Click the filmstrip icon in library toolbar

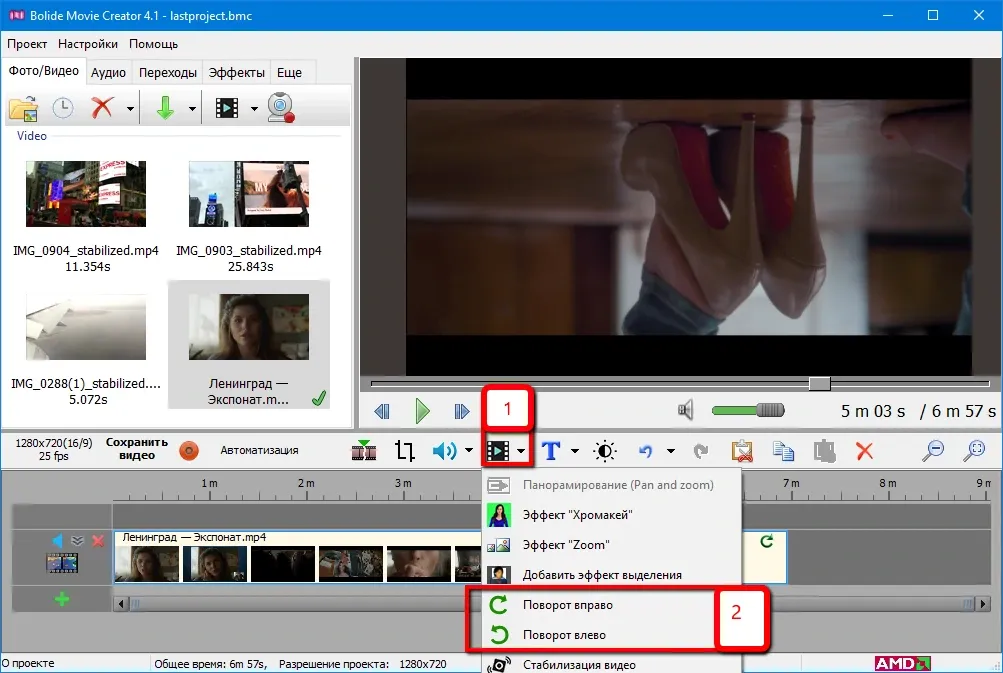coord(227,108)
